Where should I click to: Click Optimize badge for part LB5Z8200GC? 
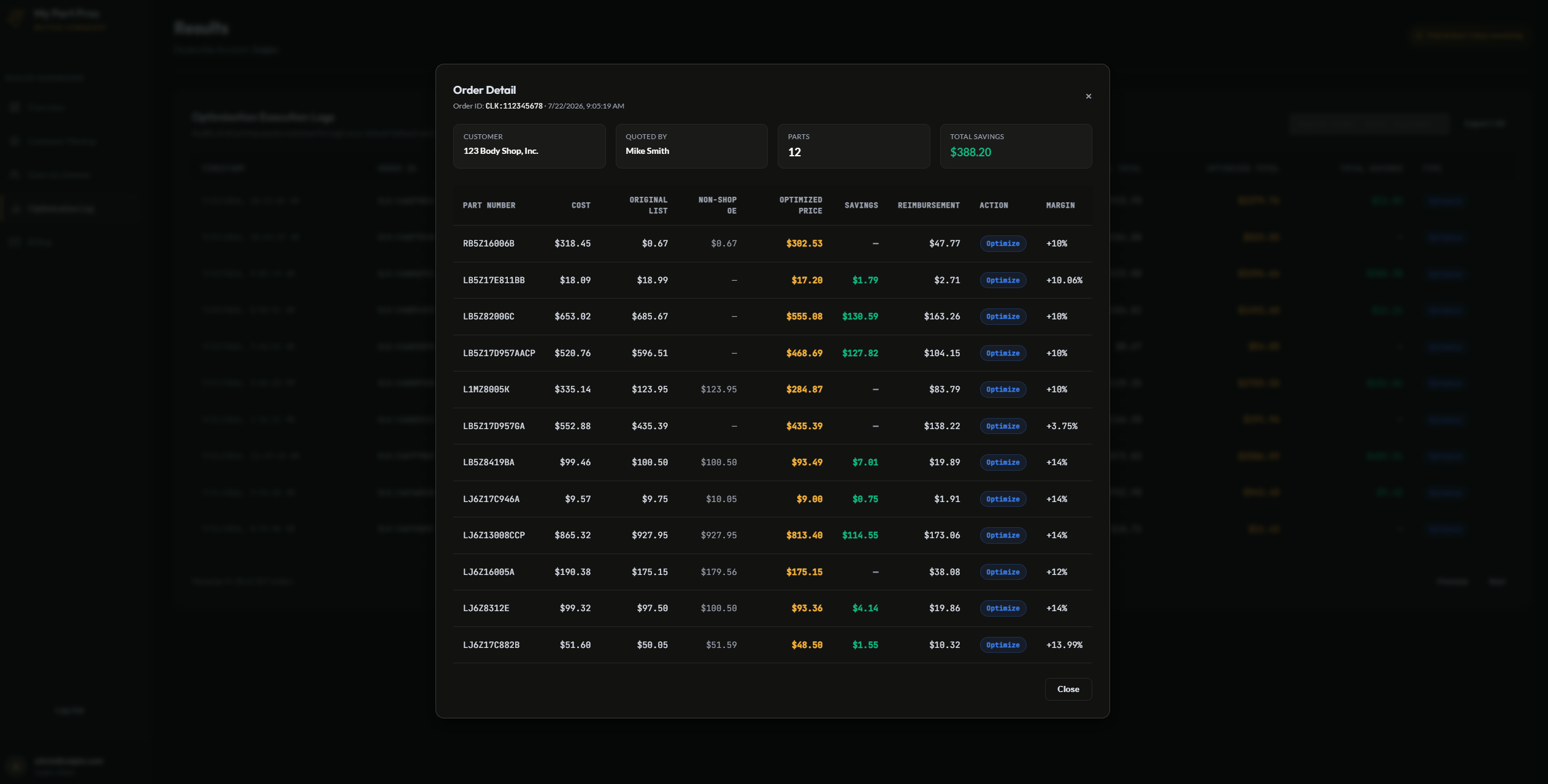tap(1003, 316)
